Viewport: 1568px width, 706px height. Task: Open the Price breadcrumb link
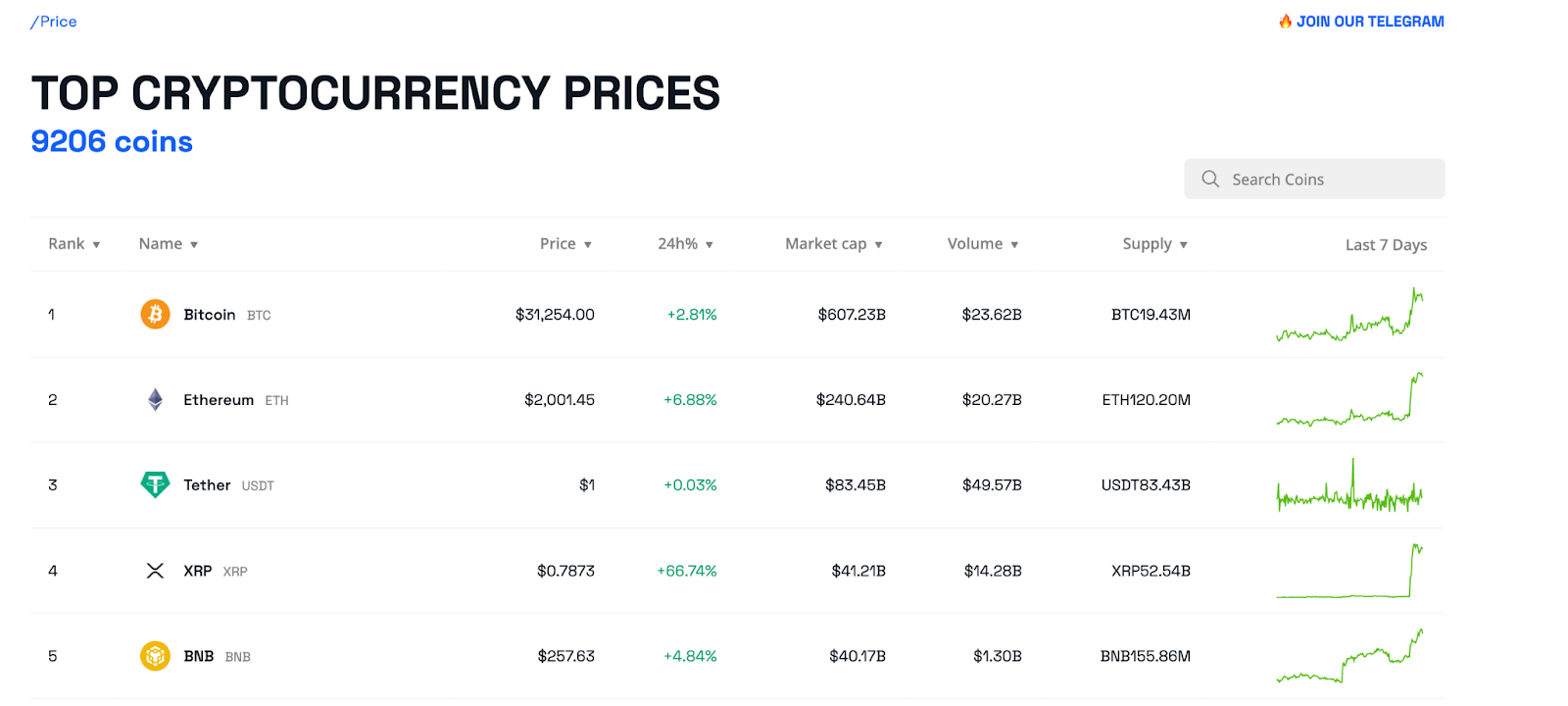[54, 21]
